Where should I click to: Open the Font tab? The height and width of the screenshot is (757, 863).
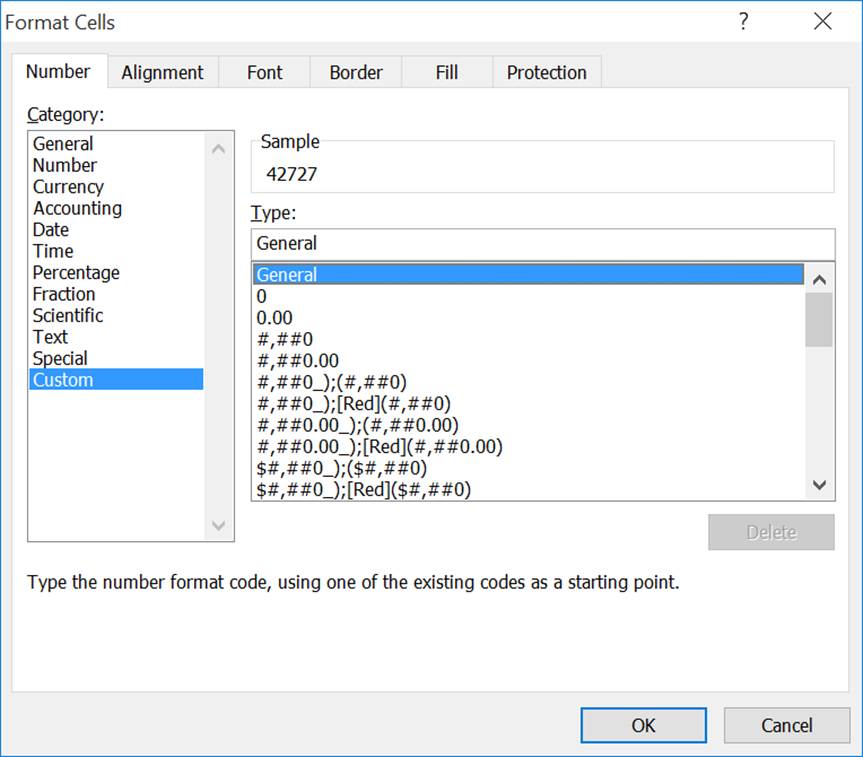point(265,72)
